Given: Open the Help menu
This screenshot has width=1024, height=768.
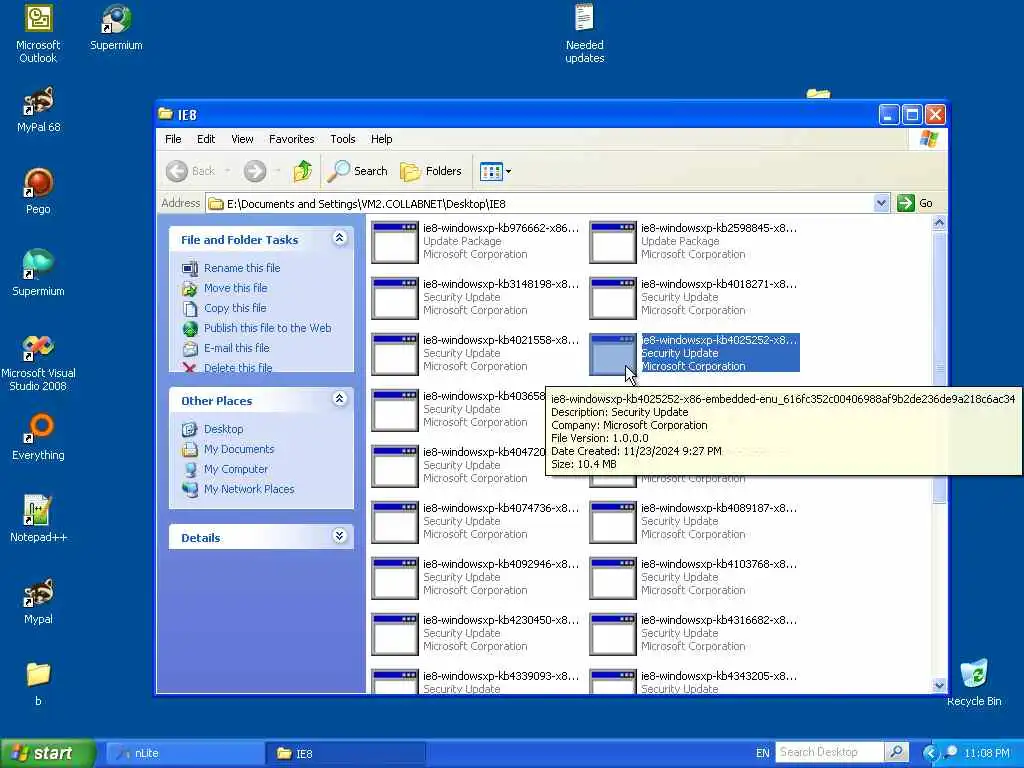Looking at the screenshot, I should (381, 139).
